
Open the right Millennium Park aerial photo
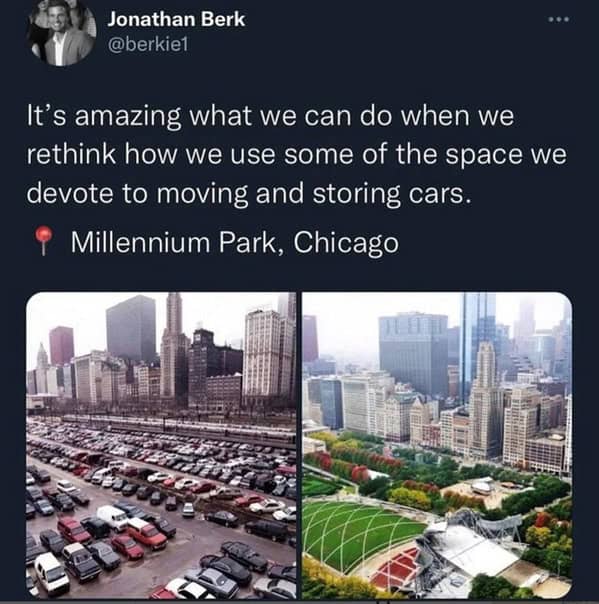tap(437, 445)
